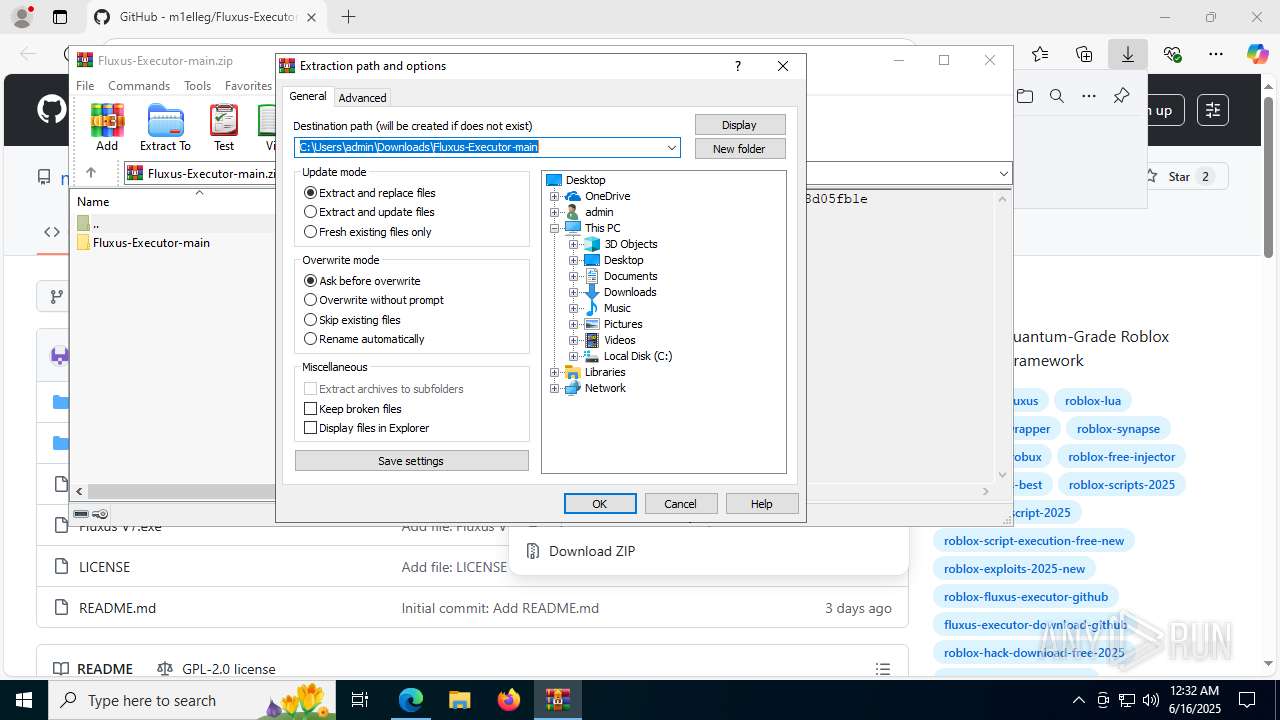Click the search icon in downloads panel
Viewport: 1280px width, 720px height.
pyautogui.click(x=1057, y=96)
